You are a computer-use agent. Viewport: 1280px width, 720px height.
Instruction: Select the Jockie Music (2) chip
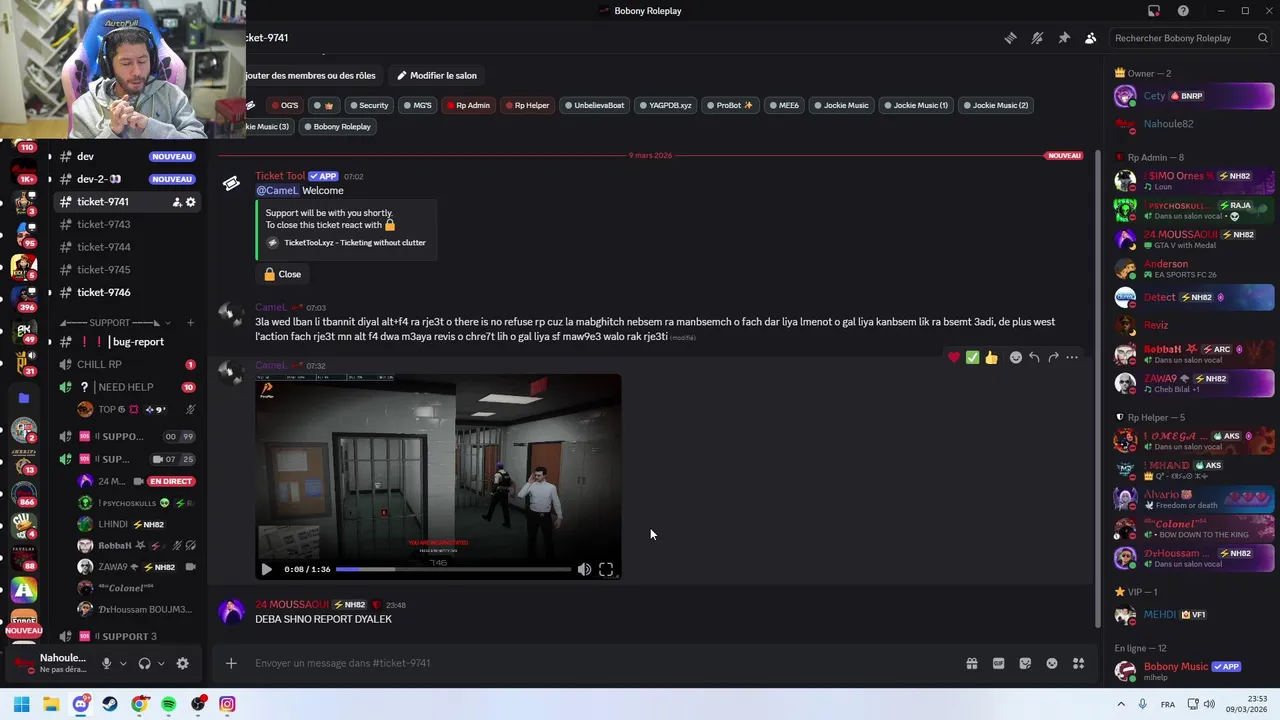(x=995, y=105)
